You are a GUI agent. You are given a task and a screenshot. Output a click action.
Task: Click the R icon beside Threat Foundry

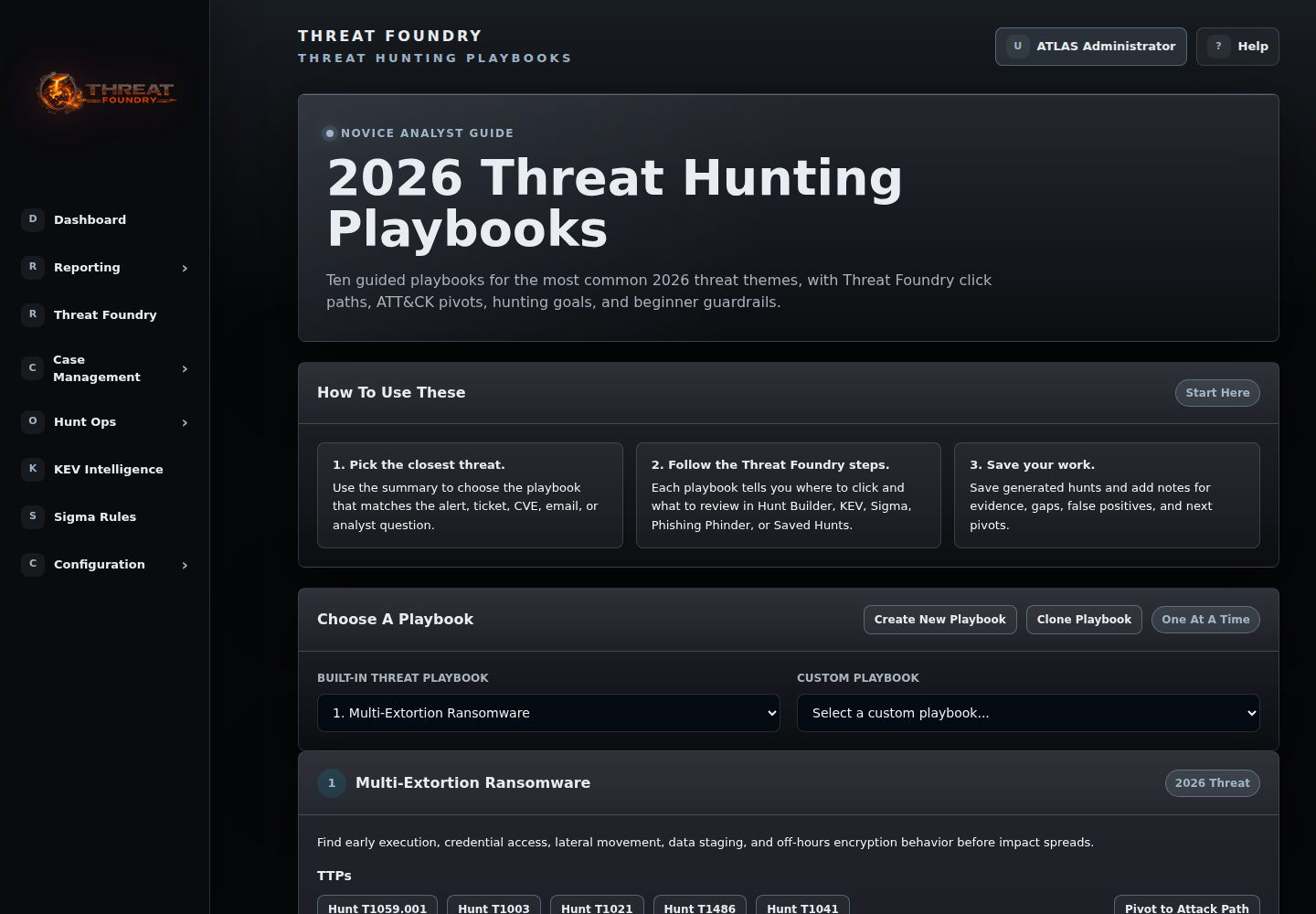click(x=33, y=314)
